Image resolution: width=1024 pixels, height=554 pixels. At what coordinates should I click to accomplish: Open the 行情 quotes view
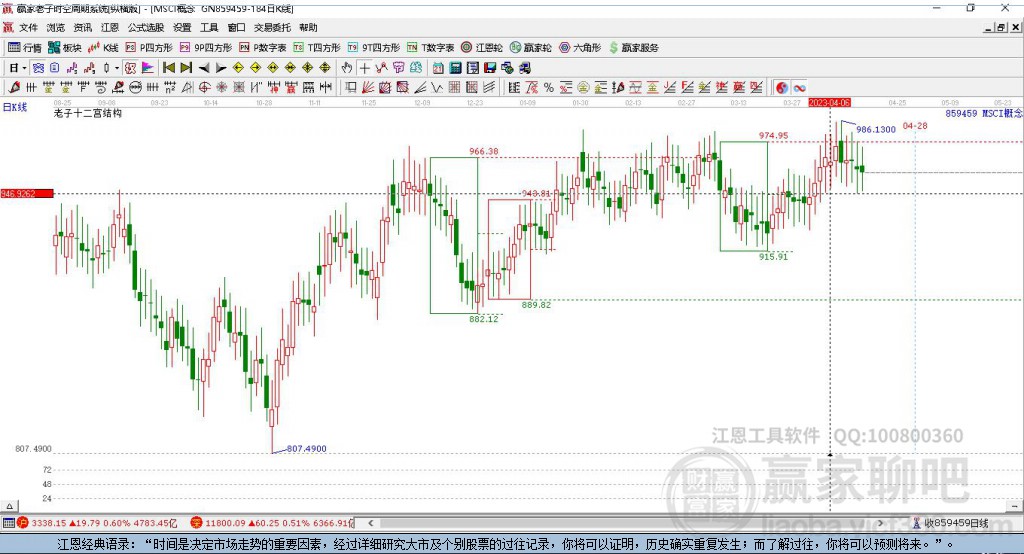coord(24,48)
